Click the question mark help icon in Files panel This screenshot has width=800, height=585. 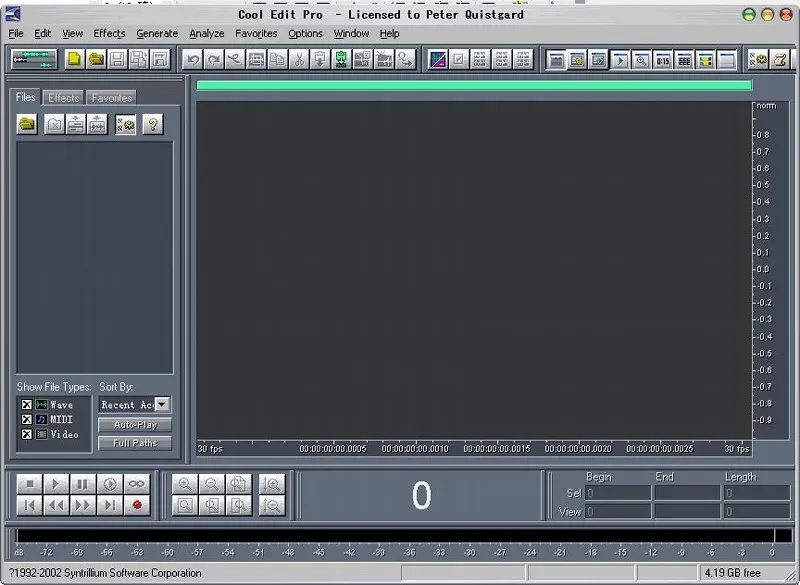[153, 124]
